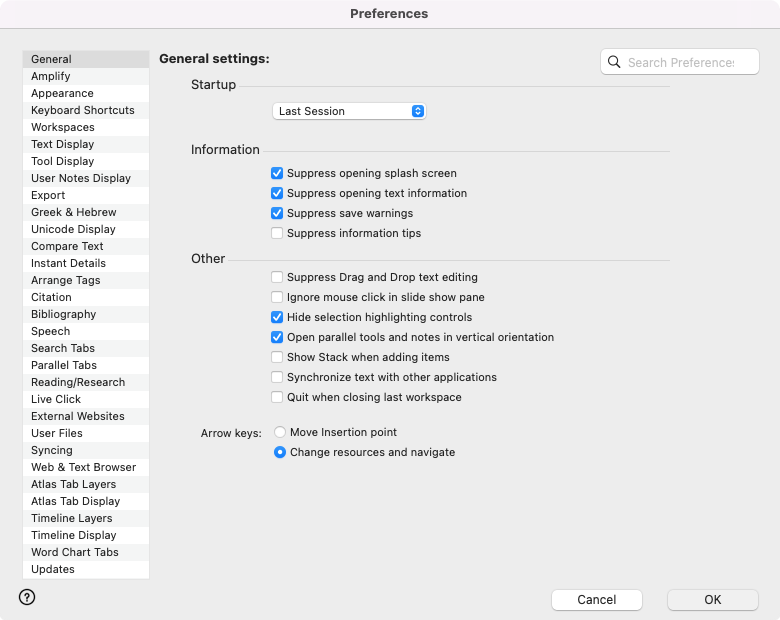
Task: Check Show Stack when adding items
Action: tap(277, 357)
